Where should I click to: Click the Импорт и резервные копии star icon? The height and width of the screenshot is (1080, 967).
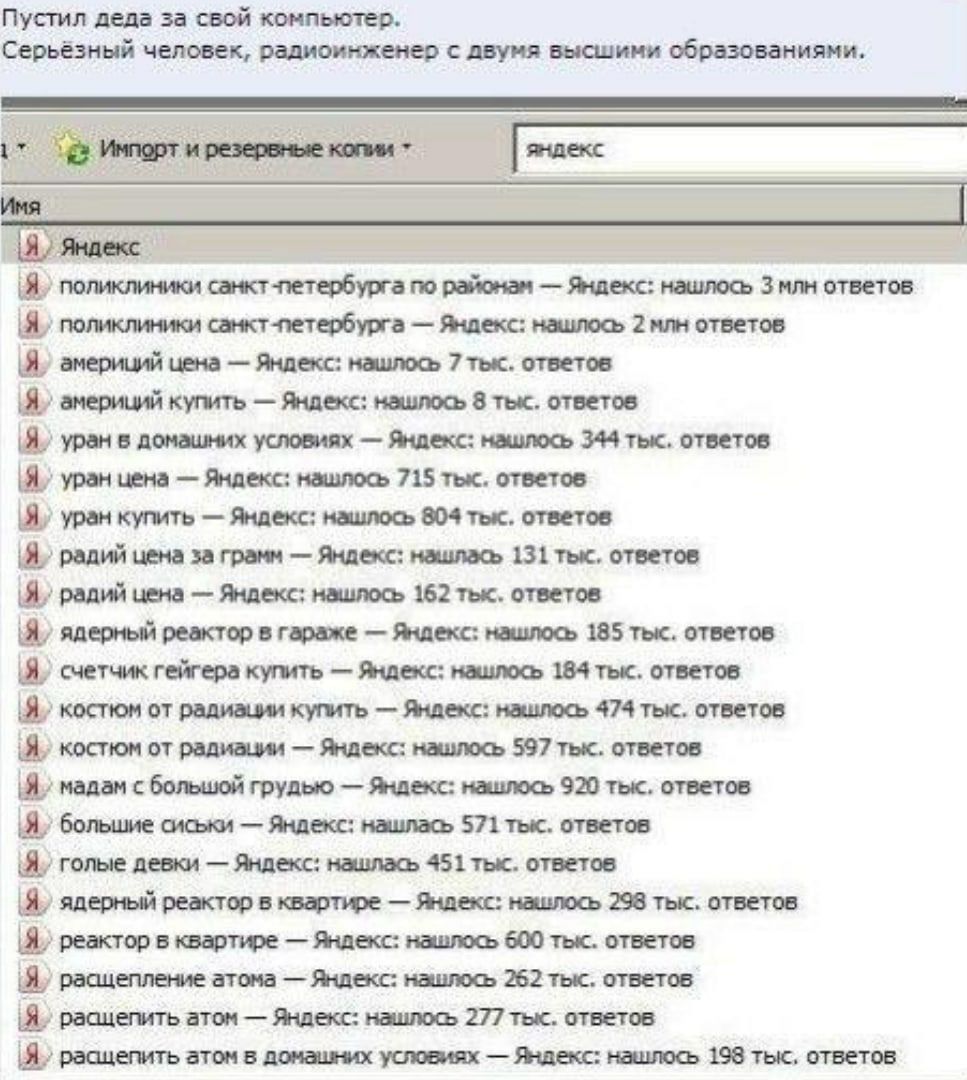coord(72,149)
